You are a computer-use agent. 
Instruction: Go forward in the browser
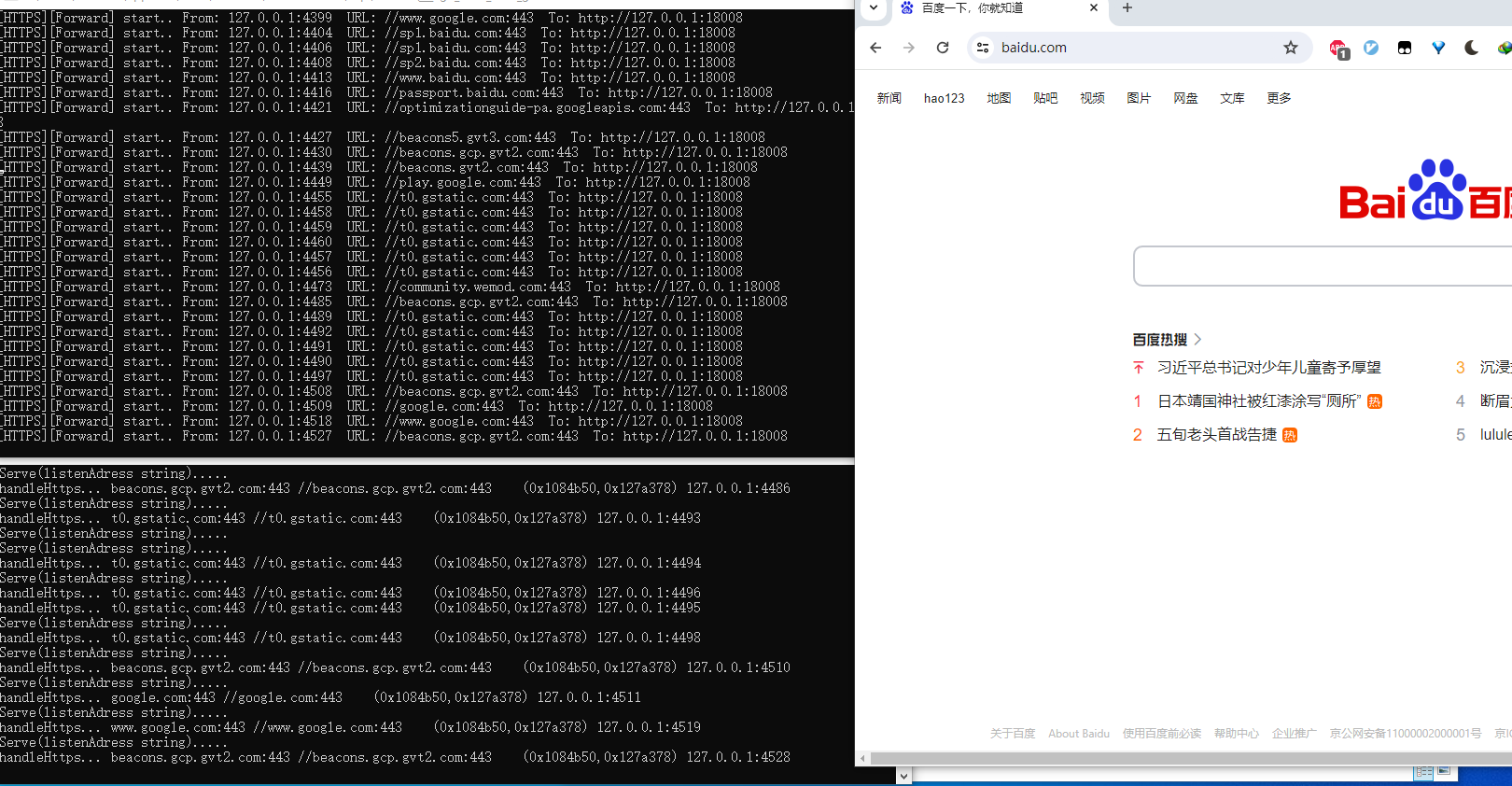909,48
